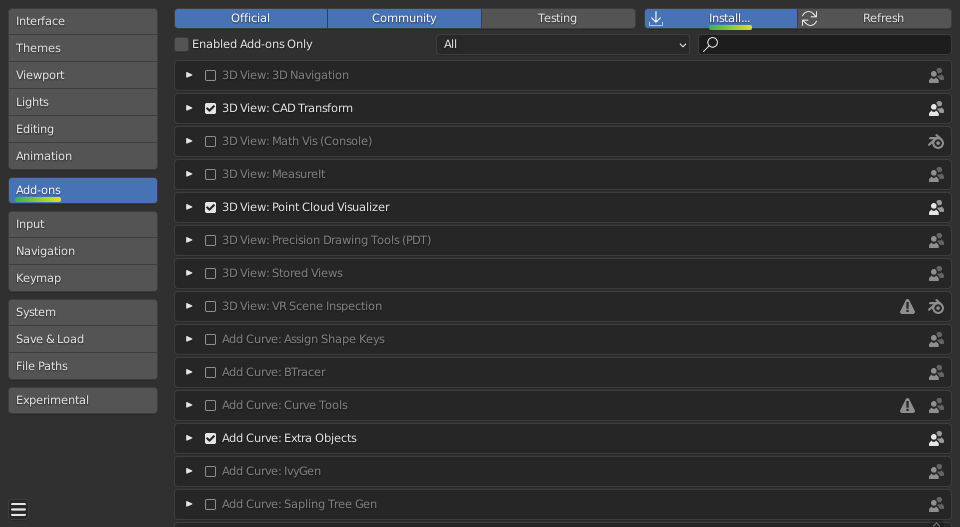This screenshot has height=527, width=960.
Task: Click the download arrow icon beside Install
Action: [x=656, y=18]
